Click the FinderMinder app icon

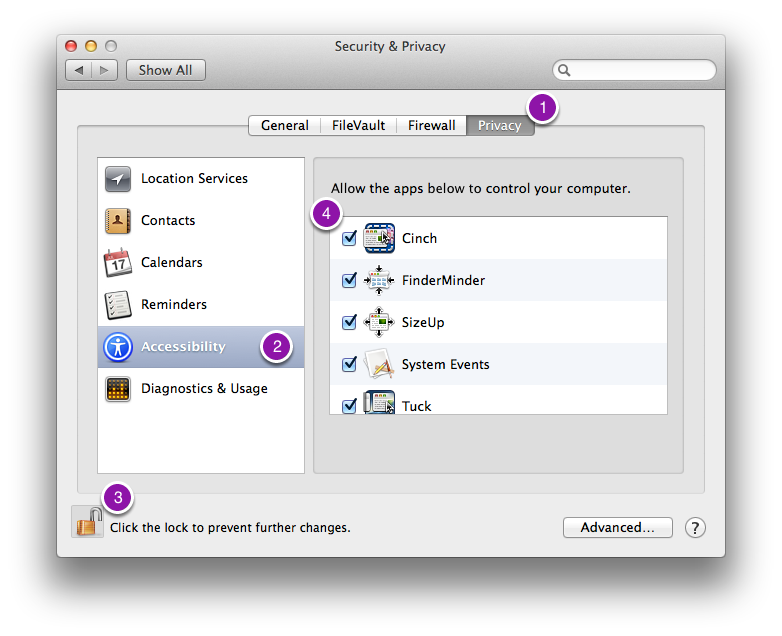379,280
